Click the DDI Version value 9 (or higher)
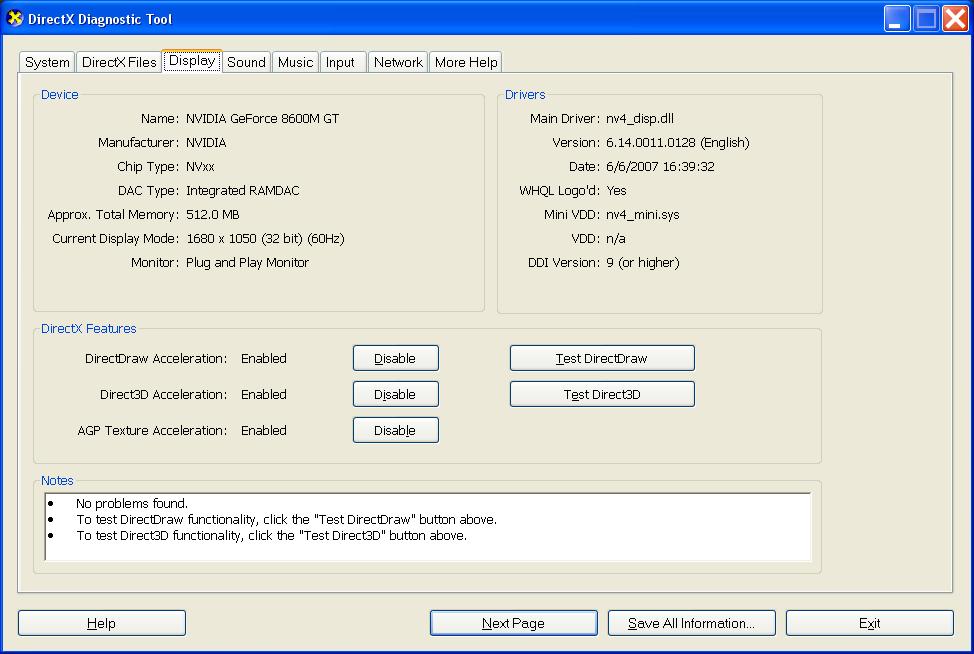The width and height of the screenshot is (974, 654). (x=643, y=263)
